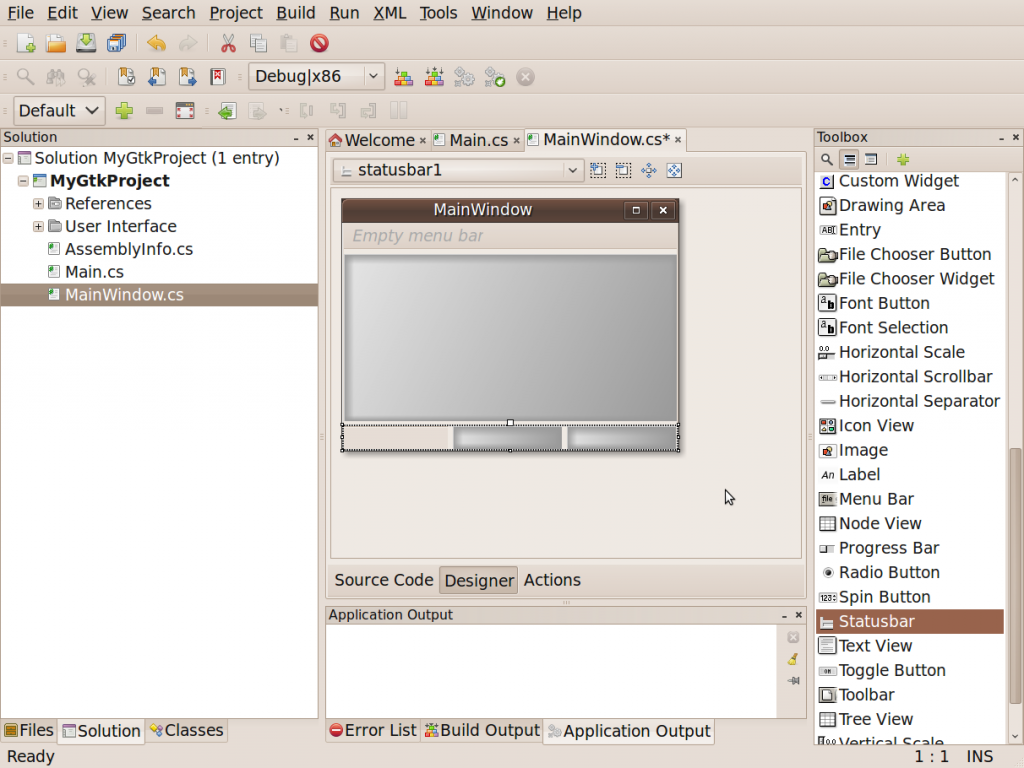Select the Designer view button

click(x=479, y=580)
